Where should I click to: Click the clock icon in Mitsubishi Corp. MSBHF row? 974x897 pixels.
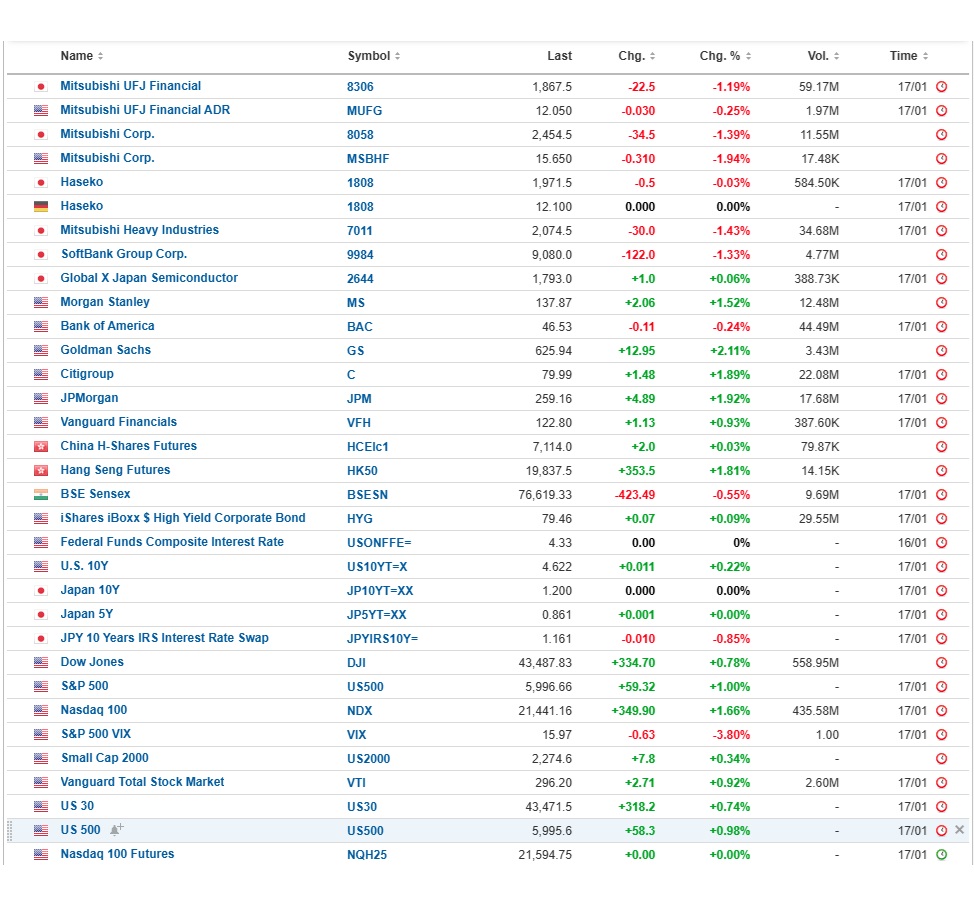coord(941,158)
